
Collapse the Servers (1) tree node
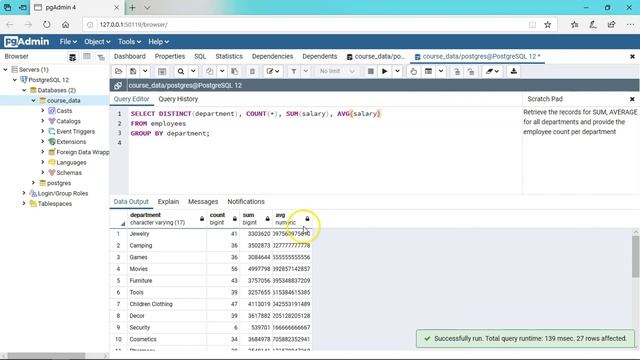coord(6,69)
